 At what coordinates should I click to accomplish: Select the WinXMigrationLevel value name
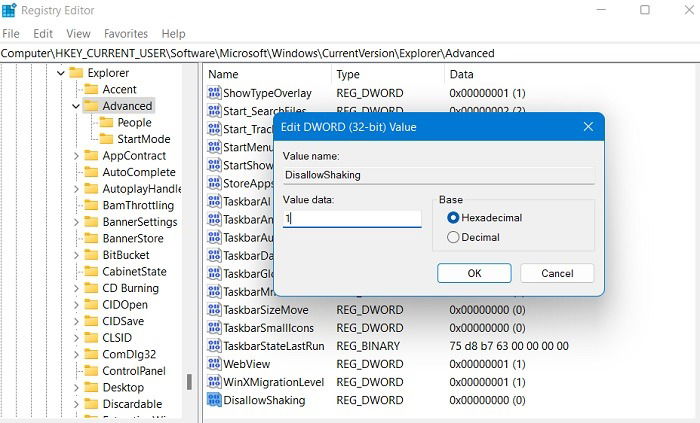[274, 382]
